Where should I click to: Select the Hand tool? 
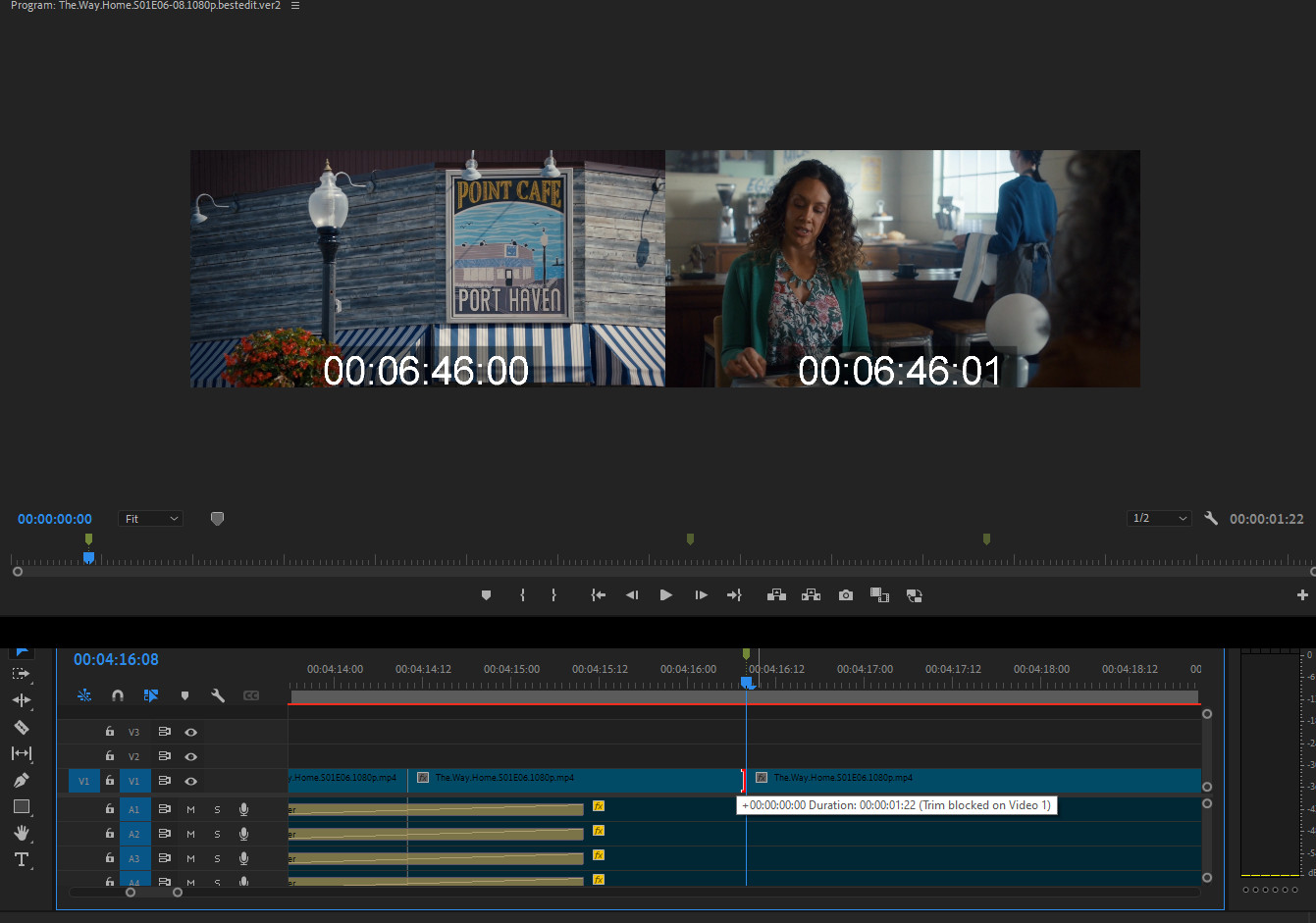[21, 833]
